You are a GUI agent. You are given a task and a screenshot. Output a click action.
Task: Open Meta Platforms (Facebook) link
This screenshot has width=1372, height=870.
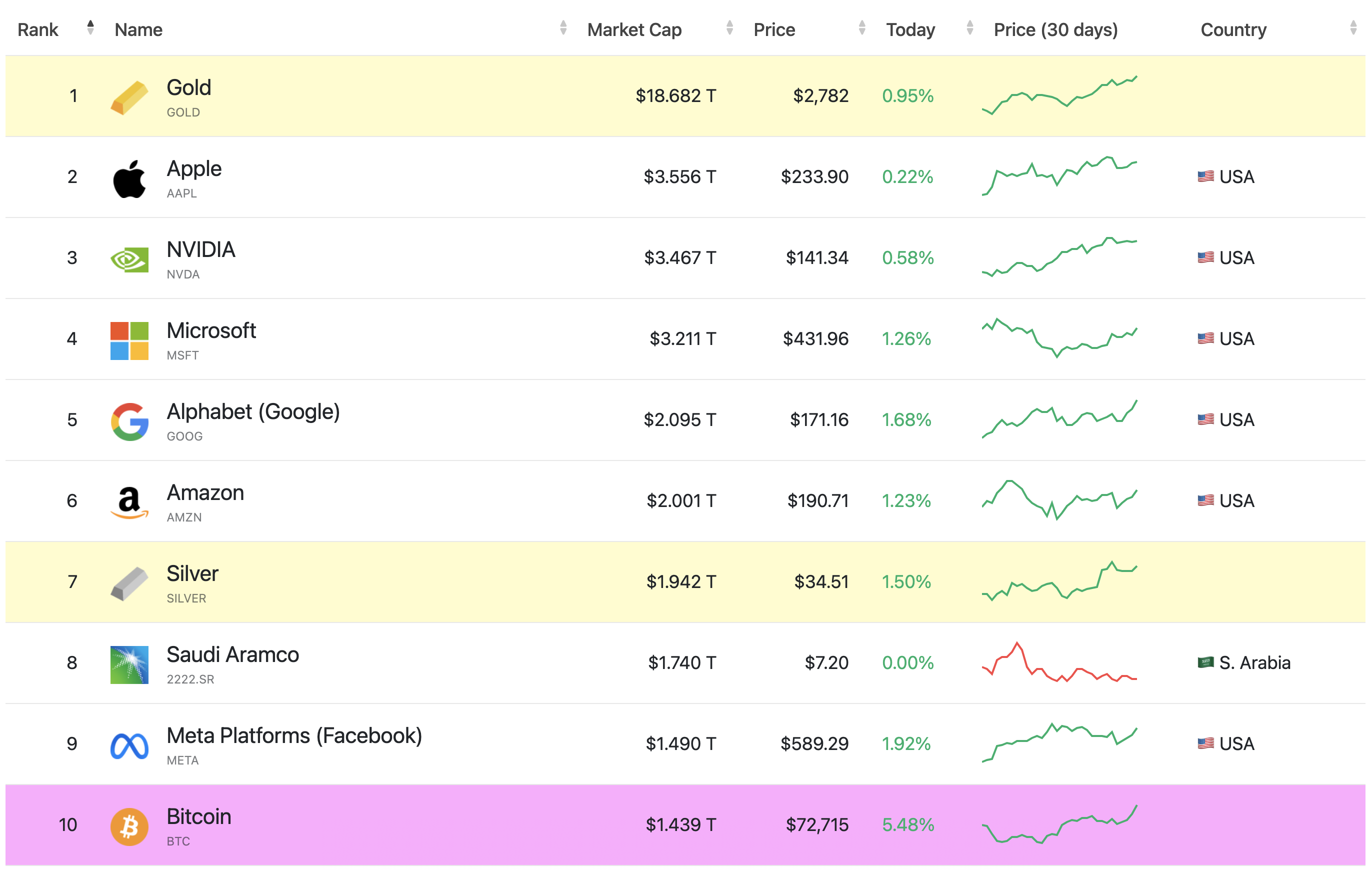point(294,735)
